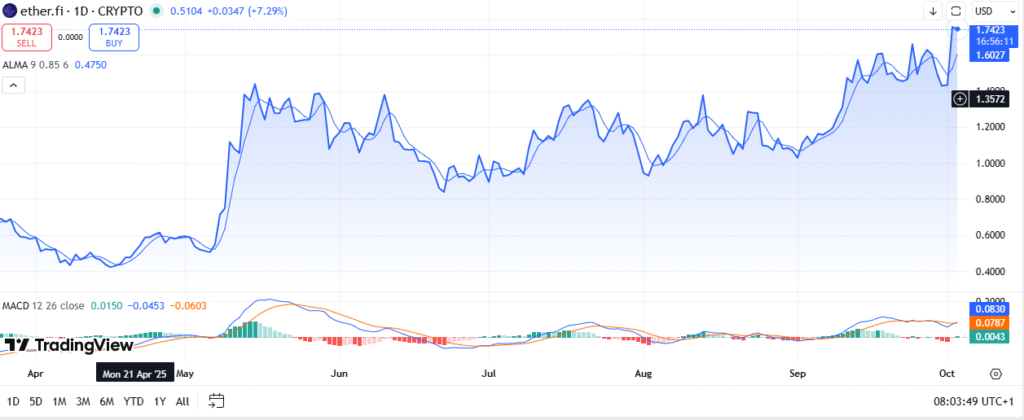
Task: Click the ALMA 9 0.85 6 indicator label
Action: tap(35, 65)
